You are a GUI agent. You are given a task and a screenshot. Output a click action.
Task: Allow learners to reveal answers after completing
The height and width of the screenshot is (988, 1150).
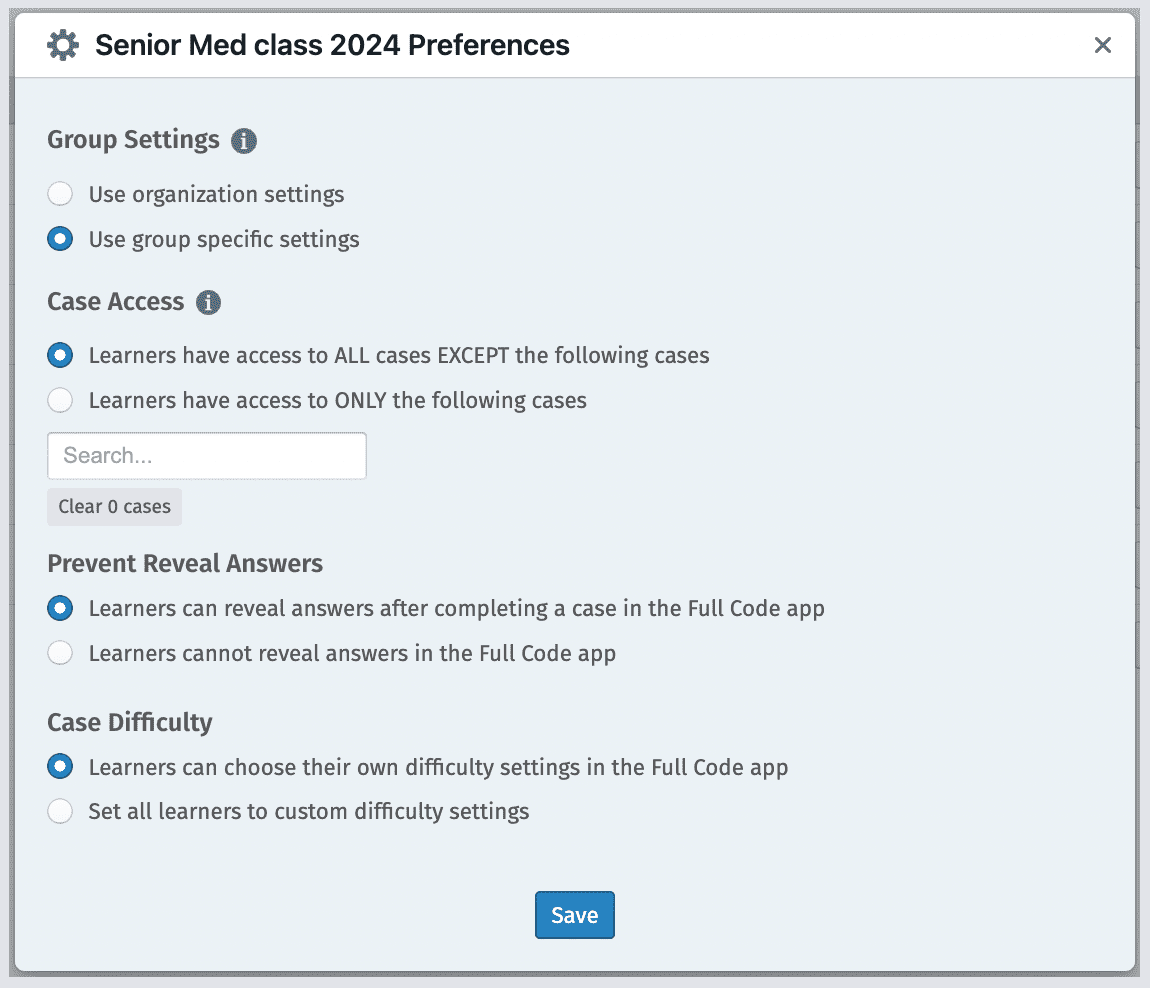[x=60, y=608]
